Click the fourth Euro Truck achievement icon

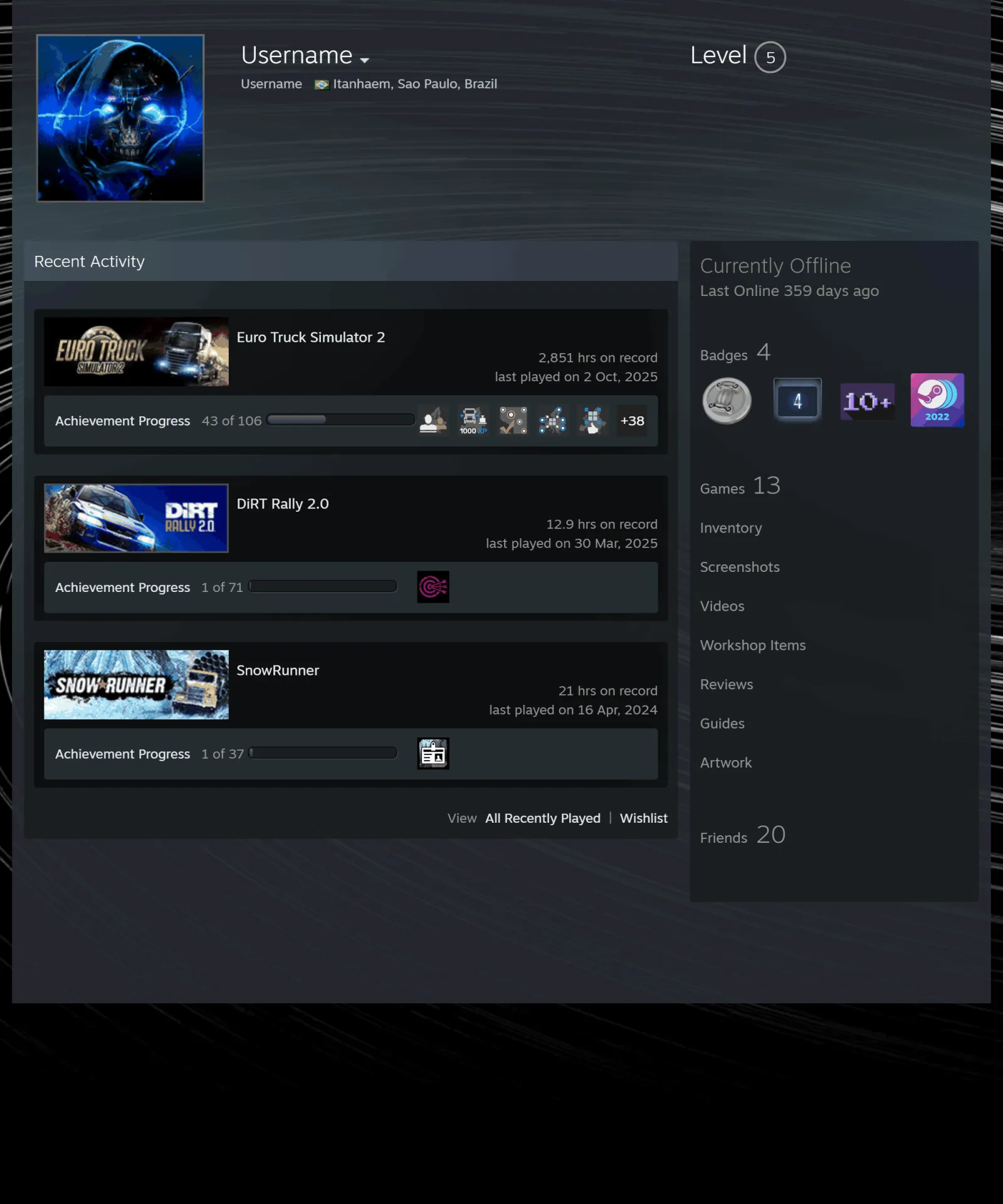[552, 421]
